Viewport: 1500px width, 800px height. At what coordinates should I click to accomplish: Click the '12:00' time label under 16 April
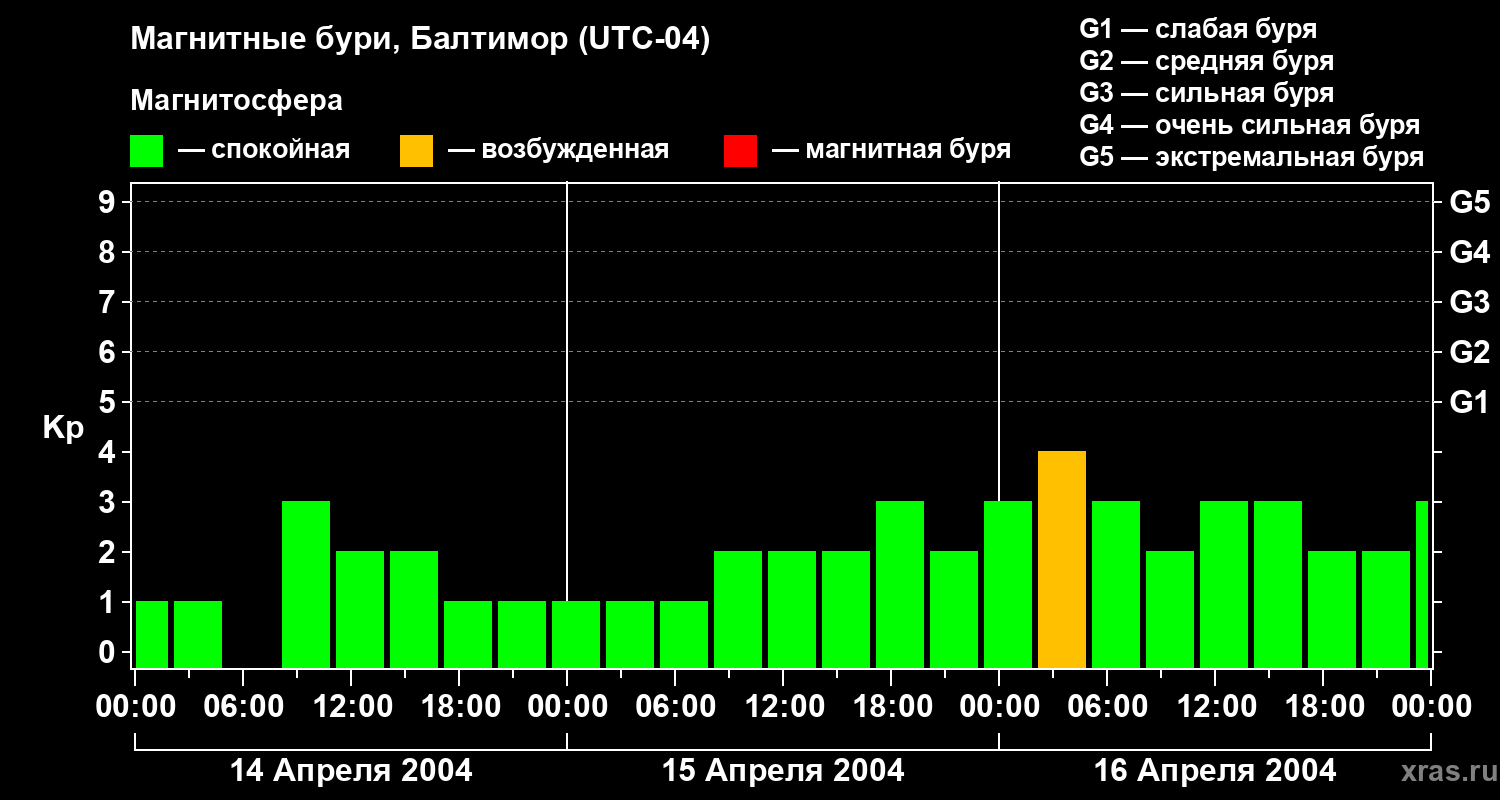pyautogui.click(x=1215, y=707)
